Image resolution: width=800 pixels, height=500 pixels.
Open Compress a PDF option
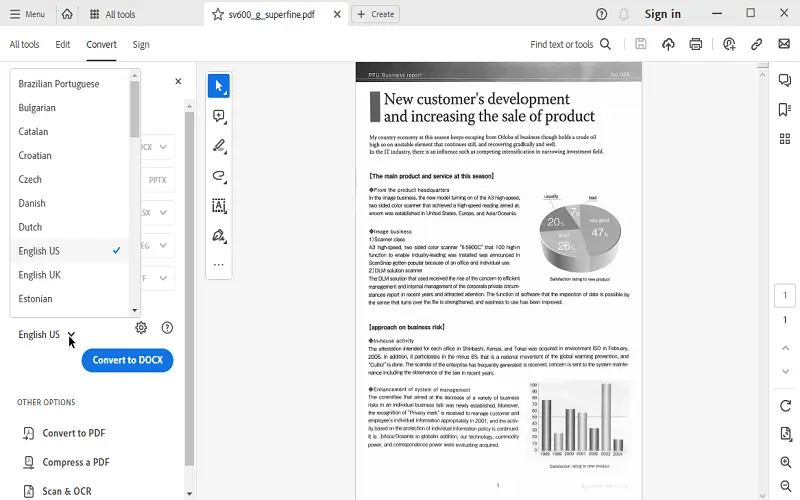click(66, 462)
